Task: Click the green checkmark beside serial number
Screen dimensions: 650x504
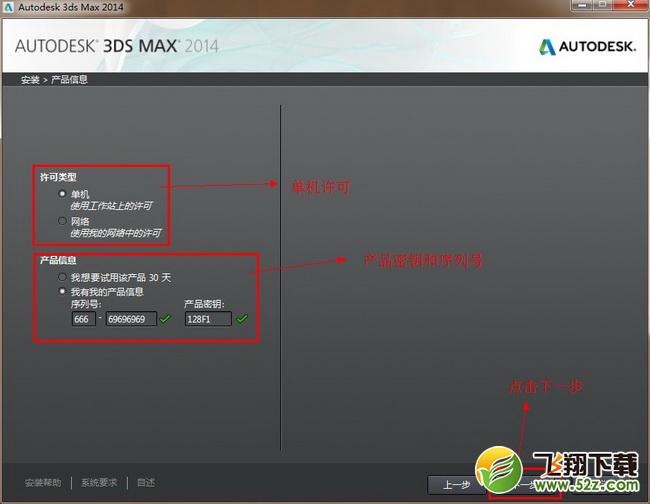Action: [x=165, y=319]
